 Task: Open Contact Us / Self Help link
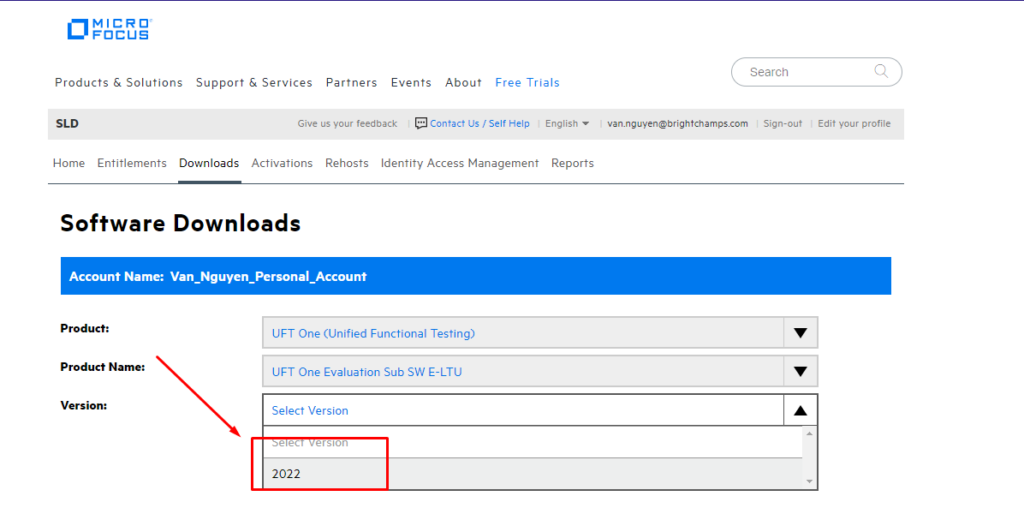(x=479, y=123)
